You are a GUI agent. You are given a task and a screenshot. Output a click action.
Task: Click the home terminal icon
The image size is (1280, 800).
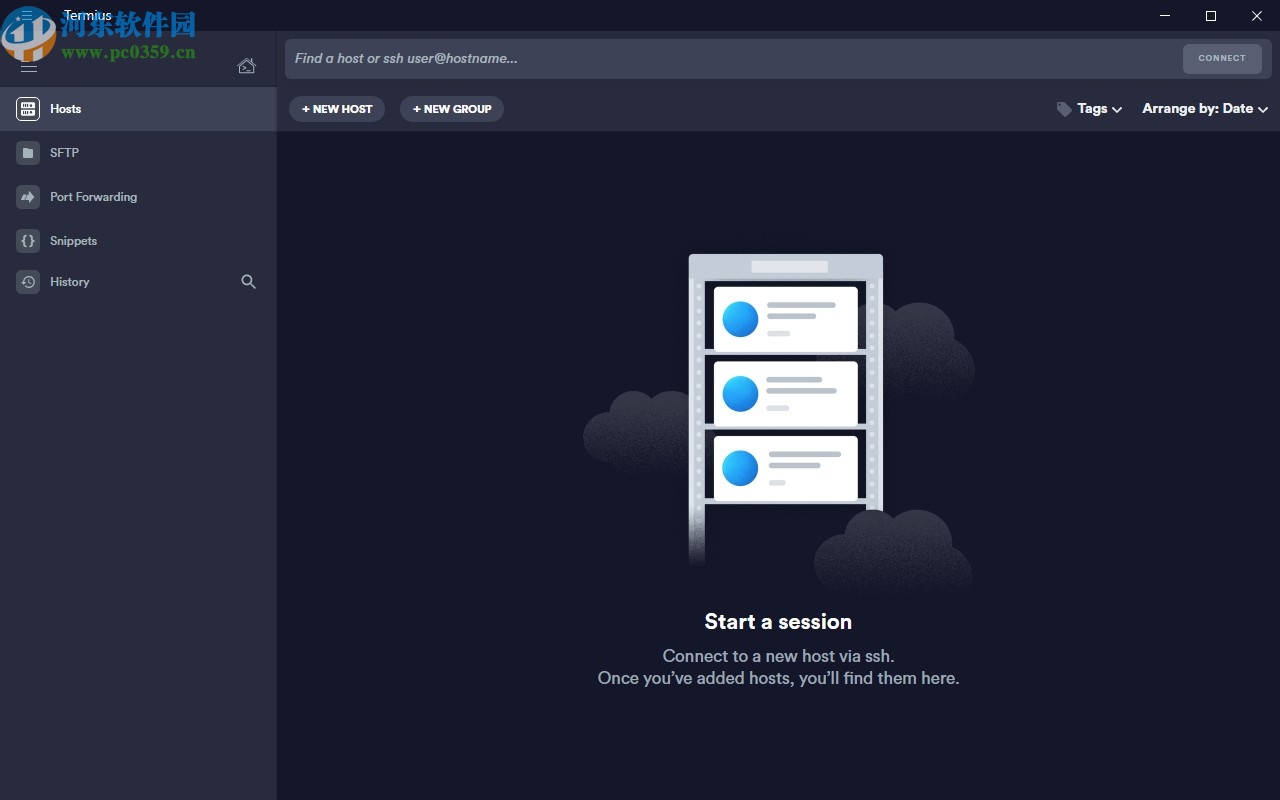[x=246, y=66]
